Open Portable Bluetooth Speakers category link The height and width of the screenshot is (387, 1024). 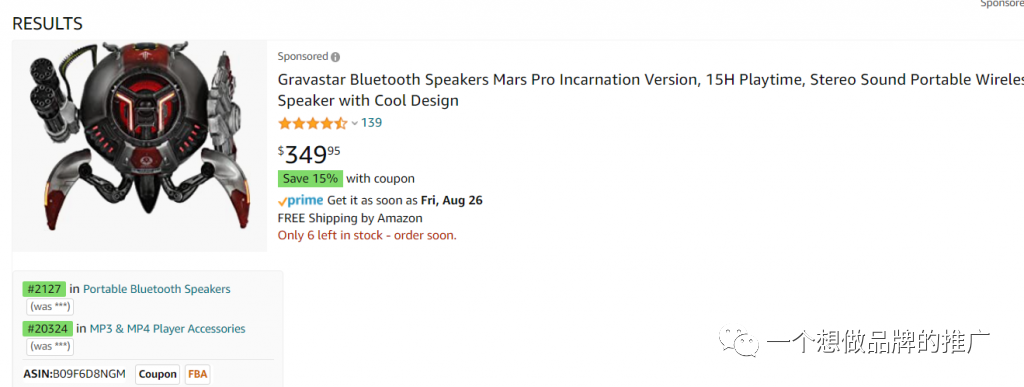157,288
